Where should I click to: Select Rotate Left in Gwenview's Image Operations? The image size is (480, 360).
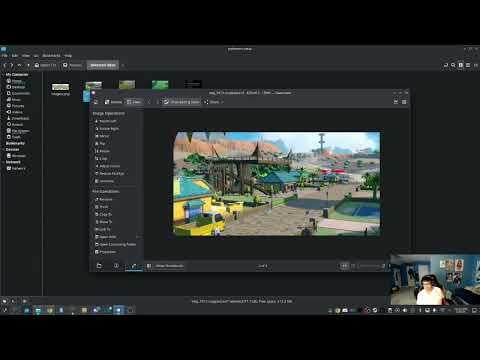106,121
